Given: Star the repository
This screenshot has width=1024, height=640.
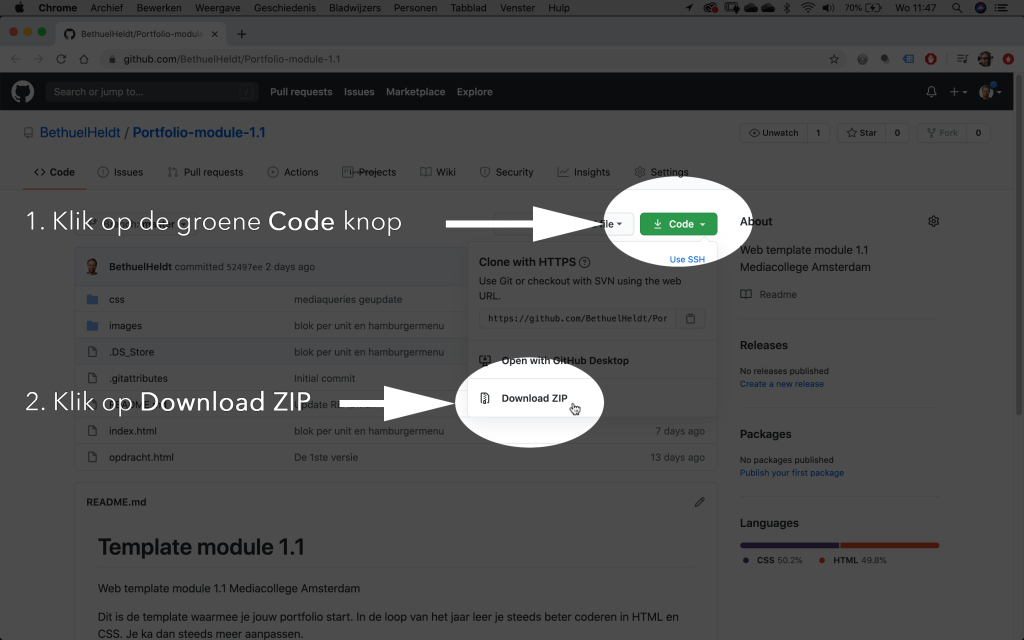Looking at the screenshot, I should [861, 133].
